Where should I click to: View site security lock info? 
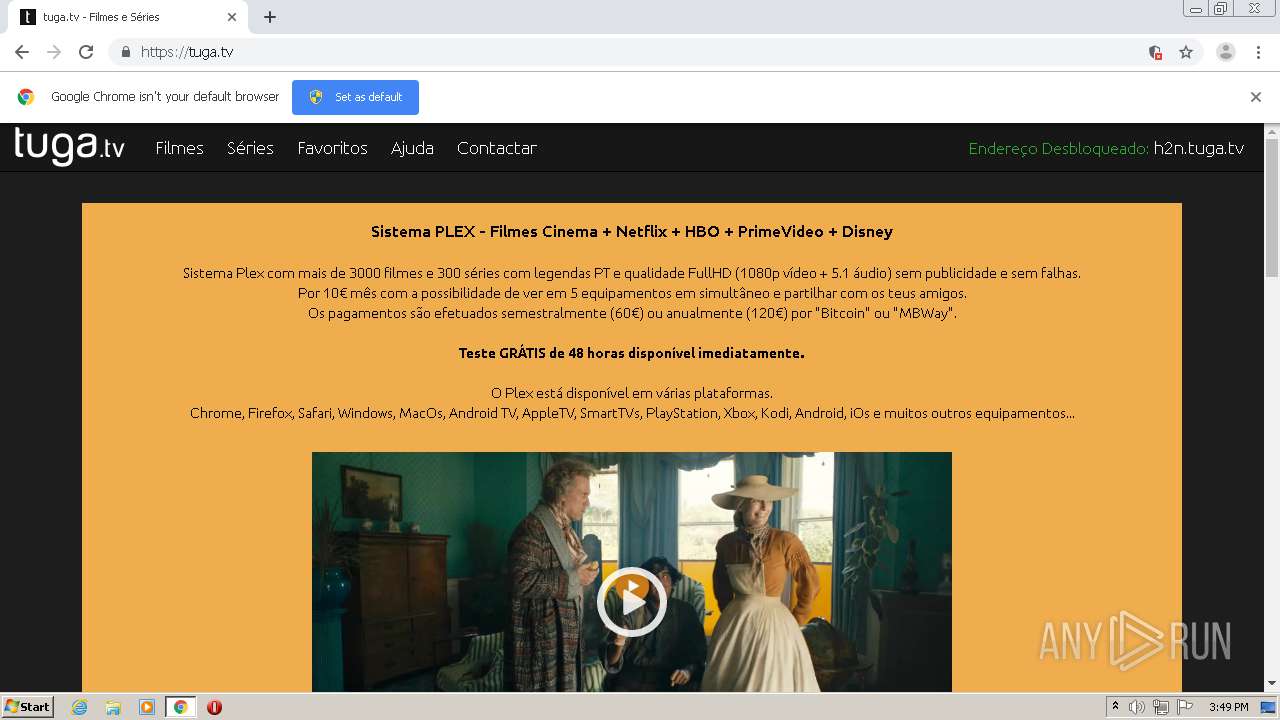pyautogui.click(x=125, y=52)
